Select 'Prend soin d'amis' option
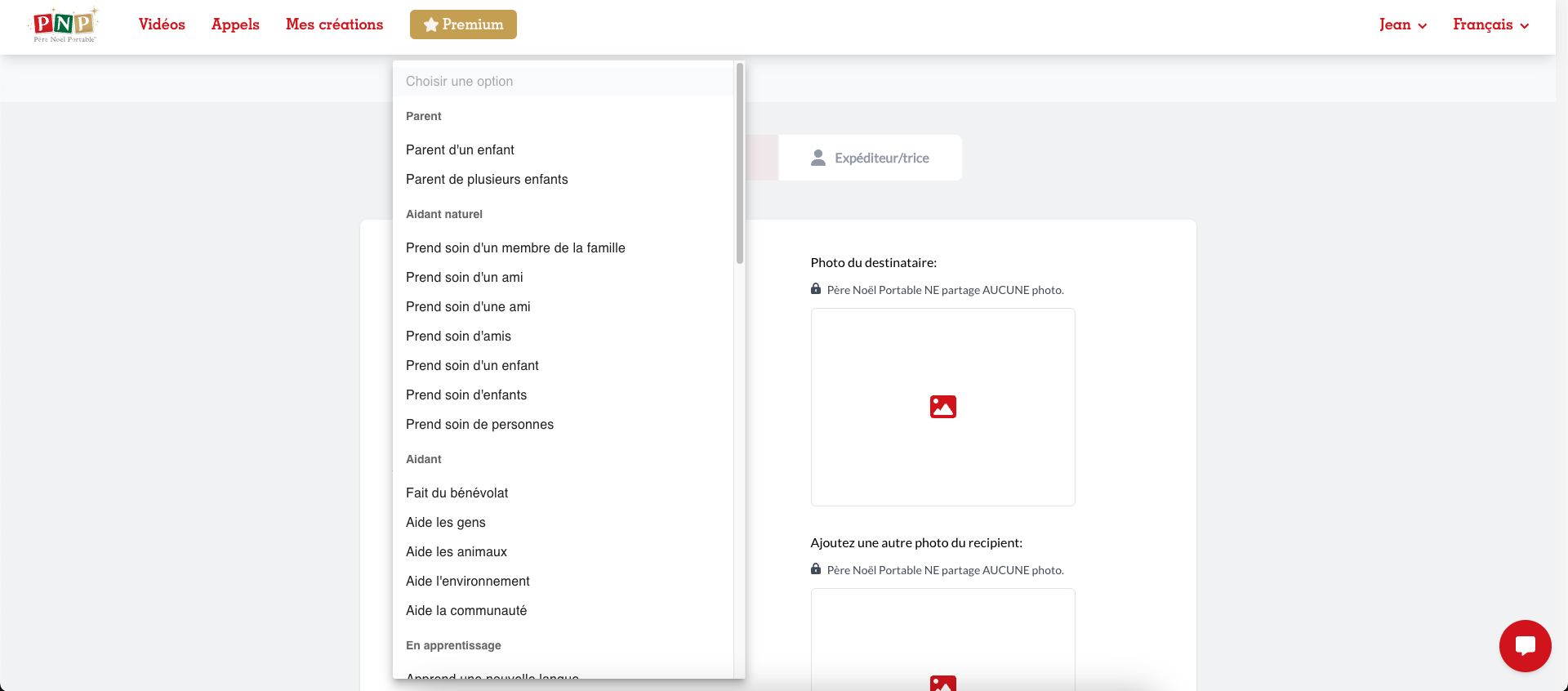Image resolution: width=1568 pixels, height=691 pixels. (563, 336)
